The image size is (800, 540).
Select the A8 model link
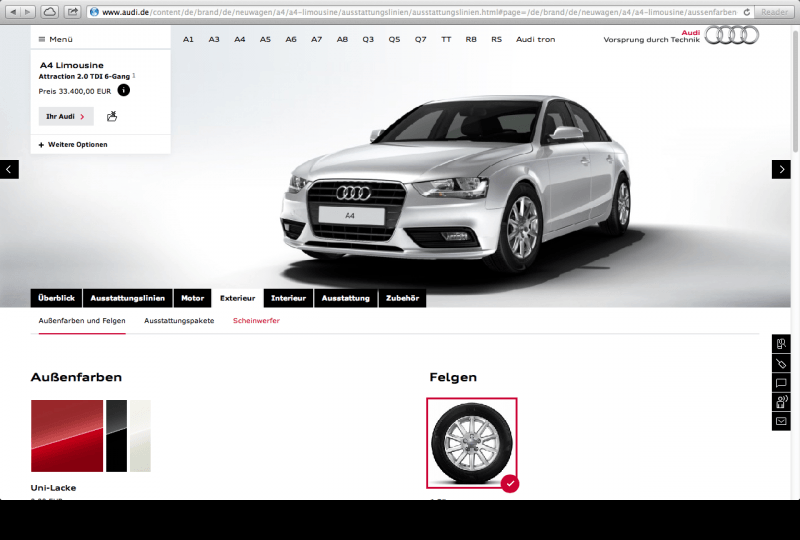coord(342,39)
